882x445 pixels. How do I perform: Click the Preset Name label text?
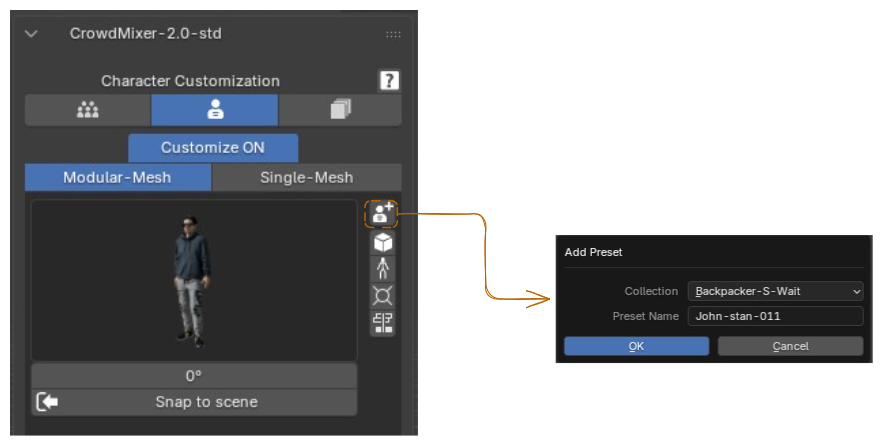point(645,316)
